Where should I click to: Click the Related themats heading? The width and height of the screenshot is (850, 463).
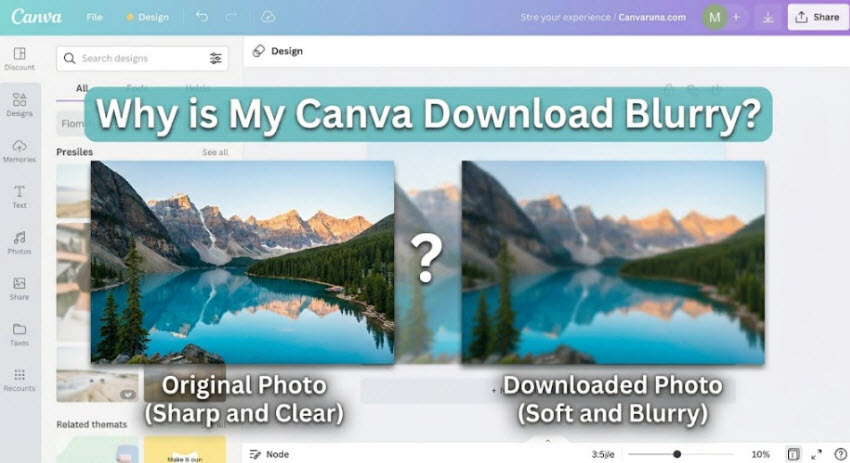coord(92,425)
